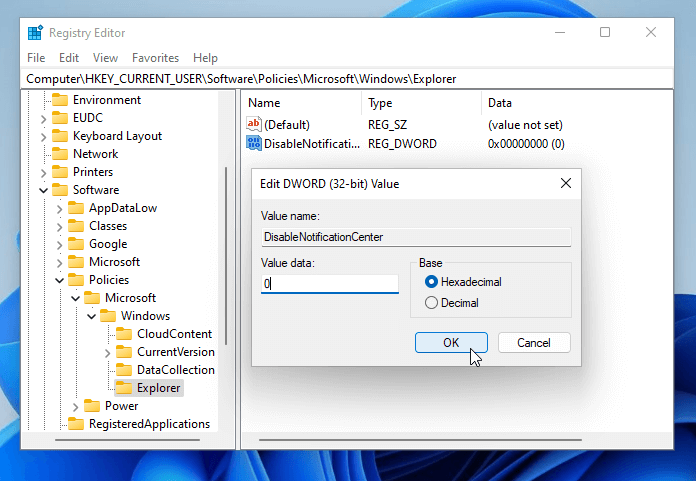Select the DisableNotificationCenter DWORD value icon
This screenshot has height=481, width=696.
point(254,144)
